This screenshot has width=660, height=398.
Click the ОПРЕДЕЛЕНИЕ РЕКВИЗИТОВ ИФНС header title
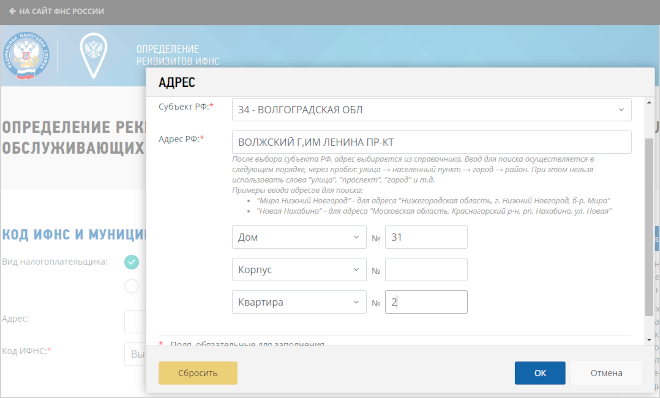[x=178, y=55]
